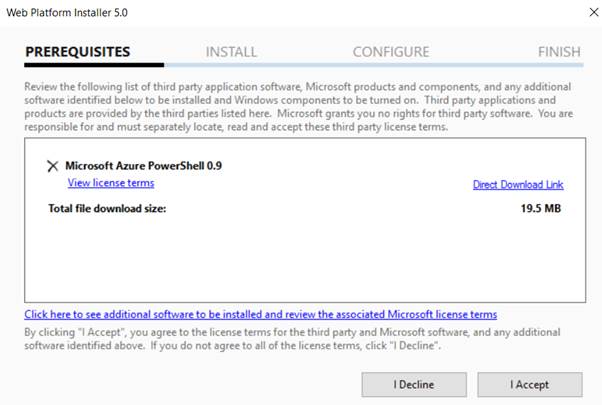Click the blue progress bar under PREREQUISITES
602x405 pixels.
[93, 67]
